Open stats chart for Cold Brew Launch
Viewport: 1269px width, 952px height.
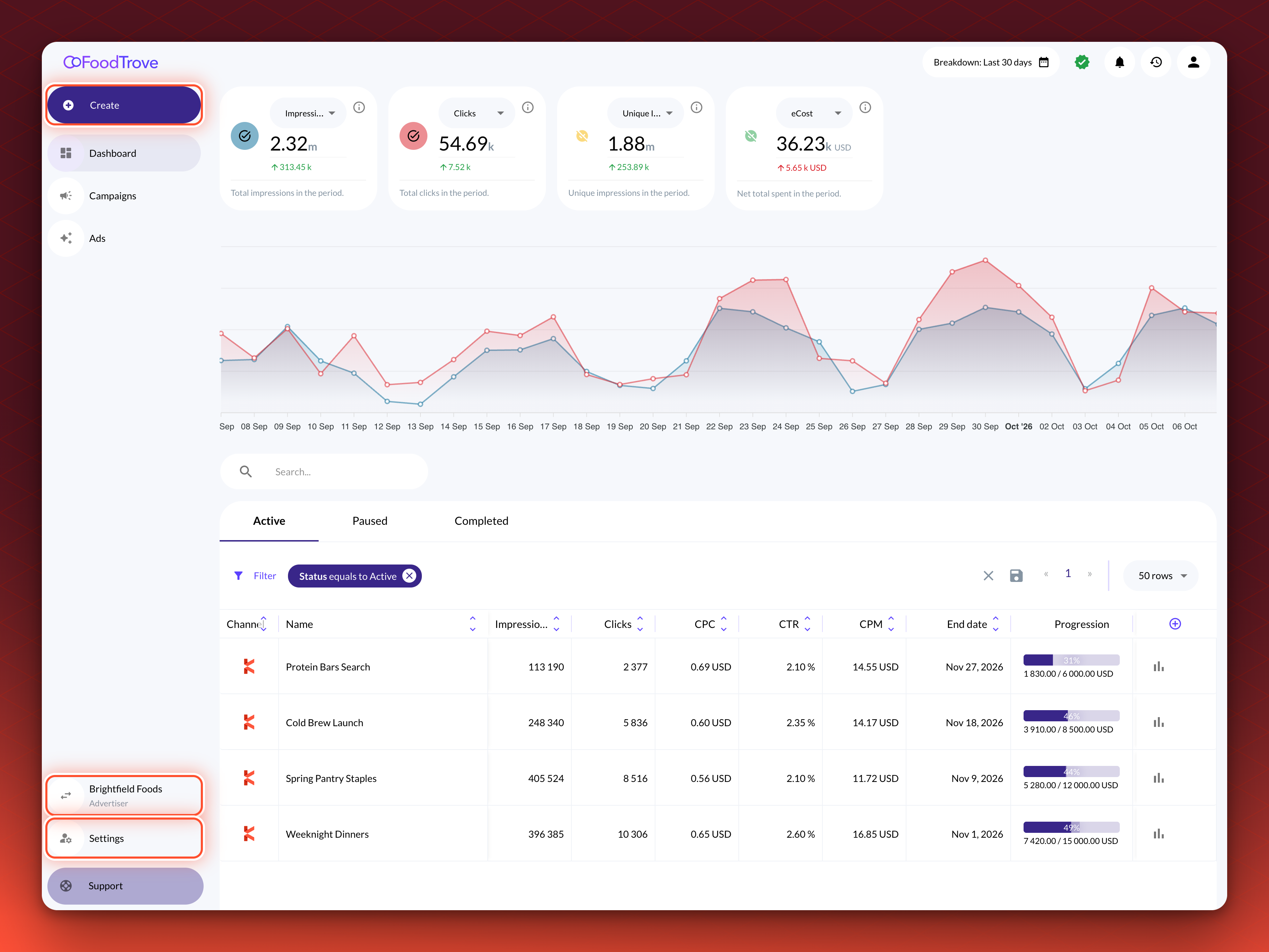point(1159,722)
